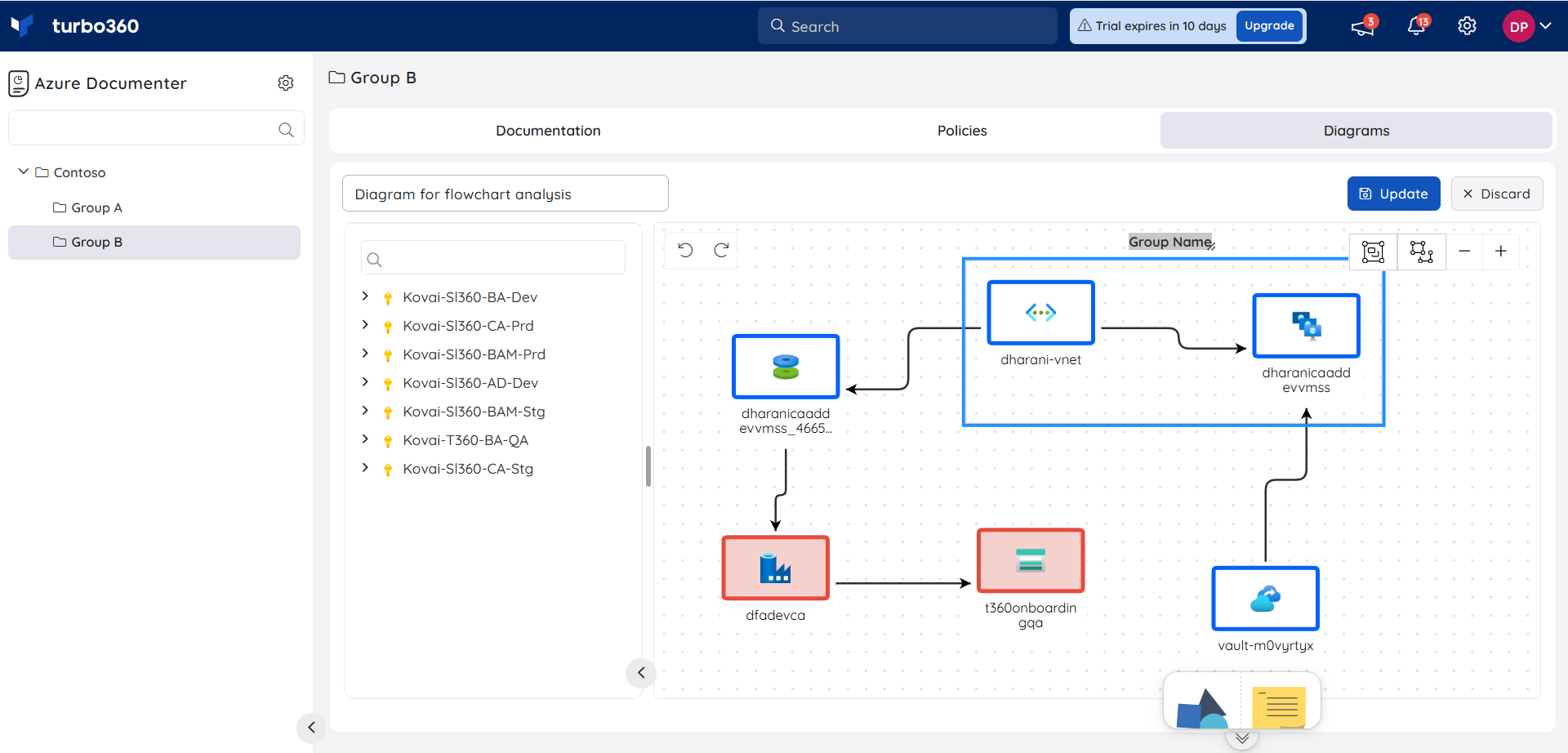Expand Kovai-SI360-AD-Dev subscription
The width and height of the screenshot is (1568, 753).
365,382
